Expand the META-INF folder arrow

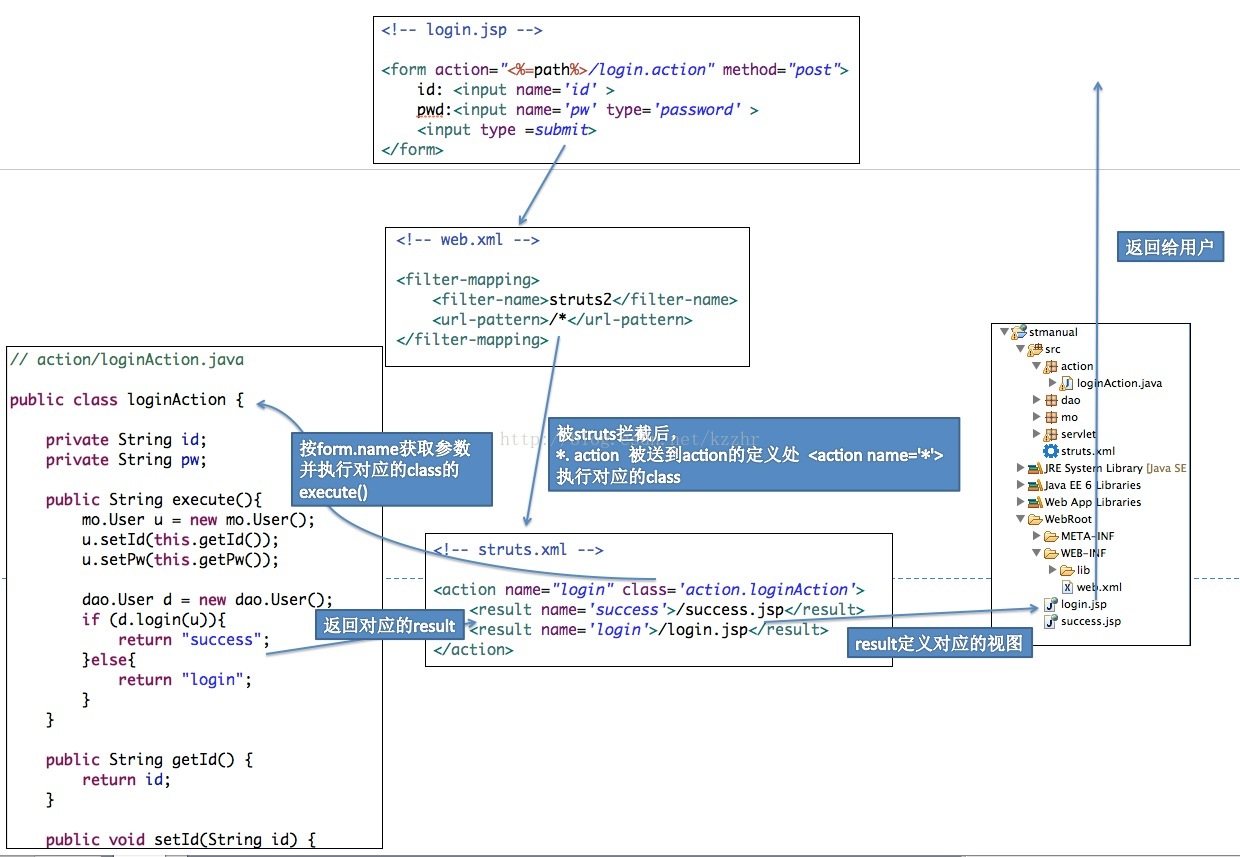pos(1036,536)
